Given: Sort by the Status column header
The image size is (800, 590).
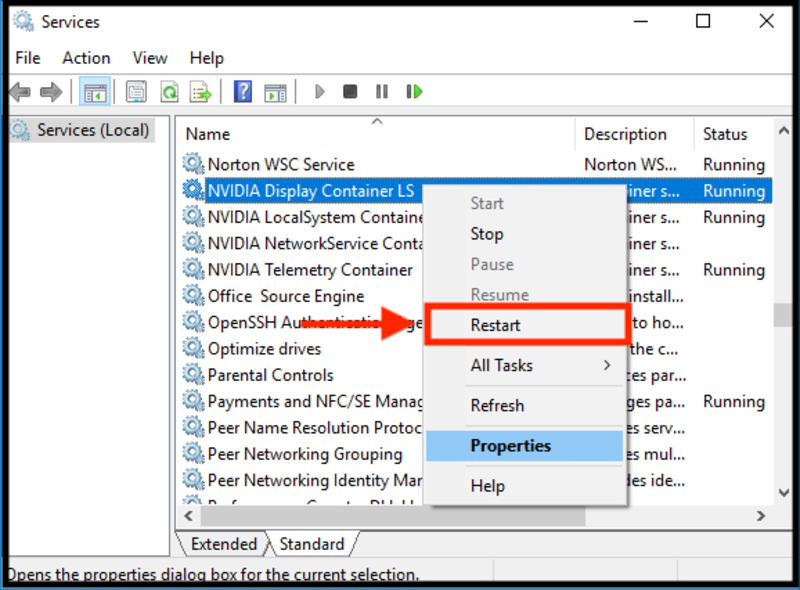Looking at the screenshot, I should click(x=734, y=134).
